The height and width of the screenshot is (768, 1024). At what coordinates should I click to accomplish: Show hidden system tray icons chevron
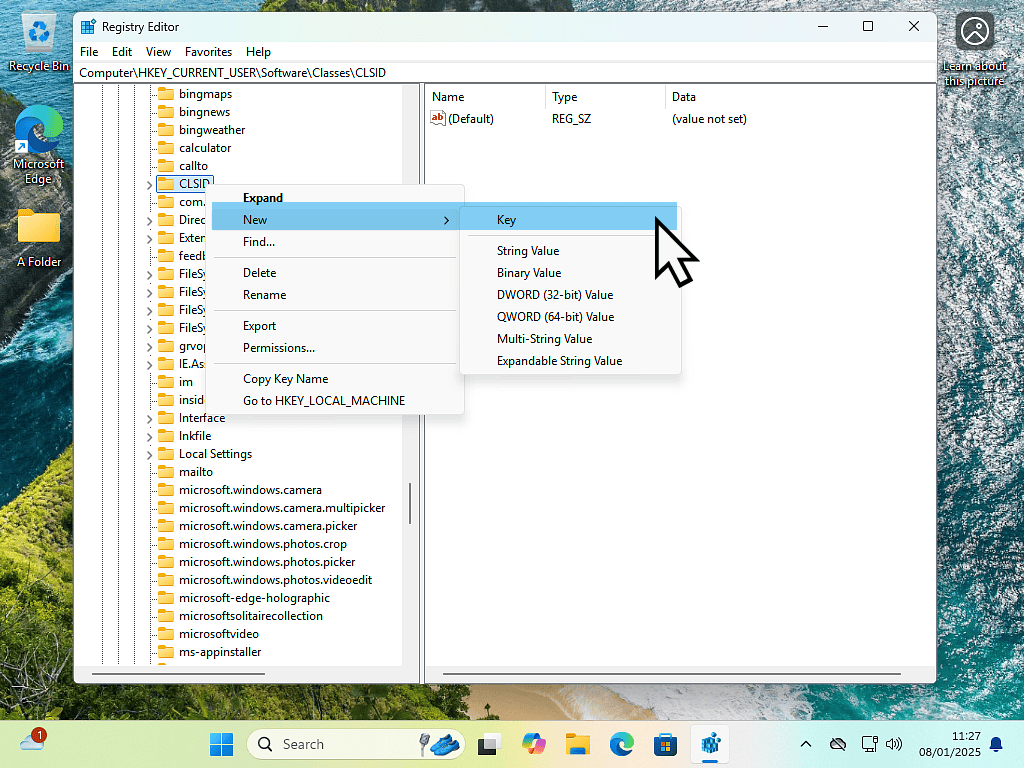pyautogui.click(x=806, y=744)
